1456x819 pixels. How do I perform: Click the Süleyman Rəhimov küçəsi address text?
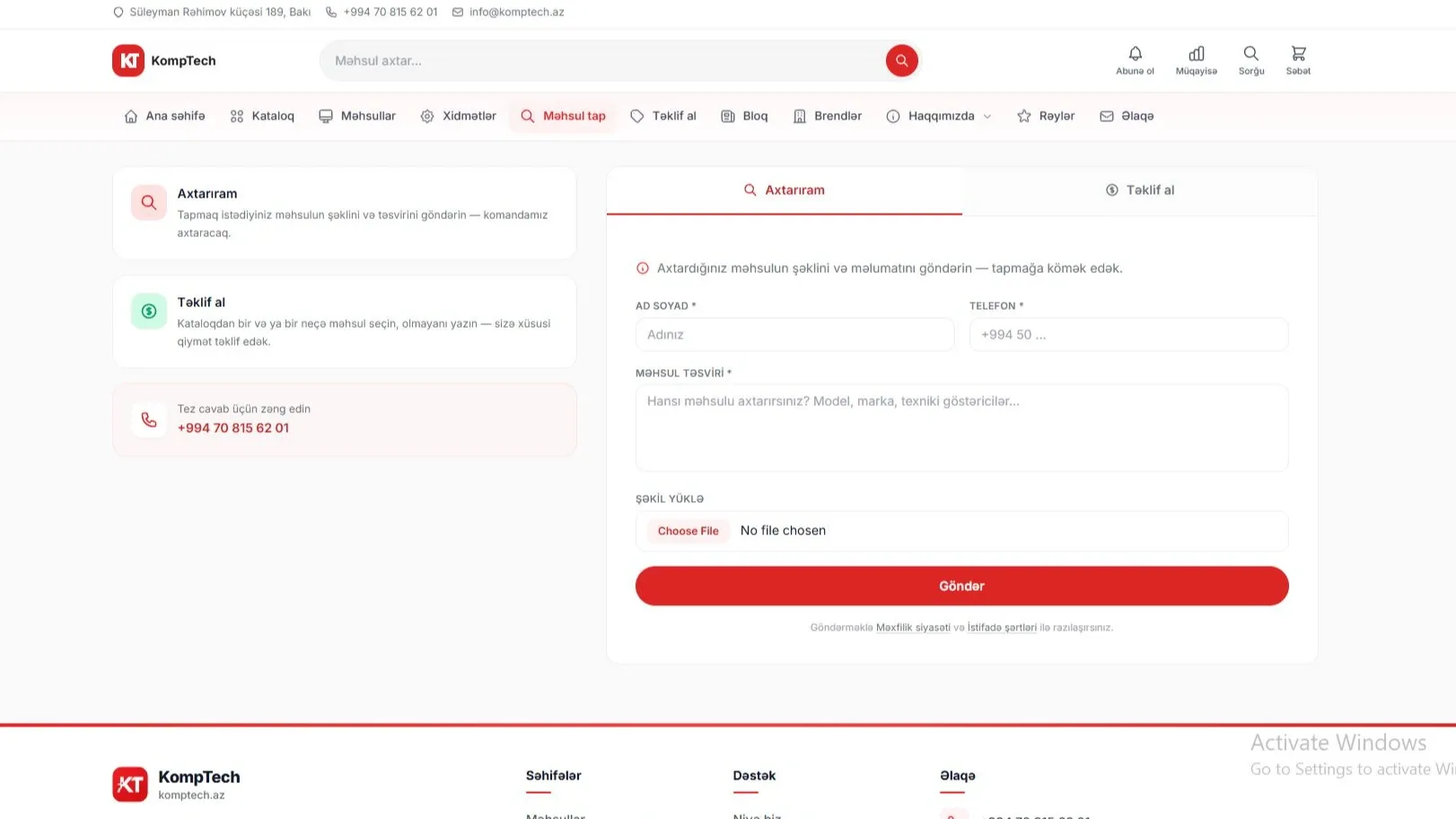220,13
